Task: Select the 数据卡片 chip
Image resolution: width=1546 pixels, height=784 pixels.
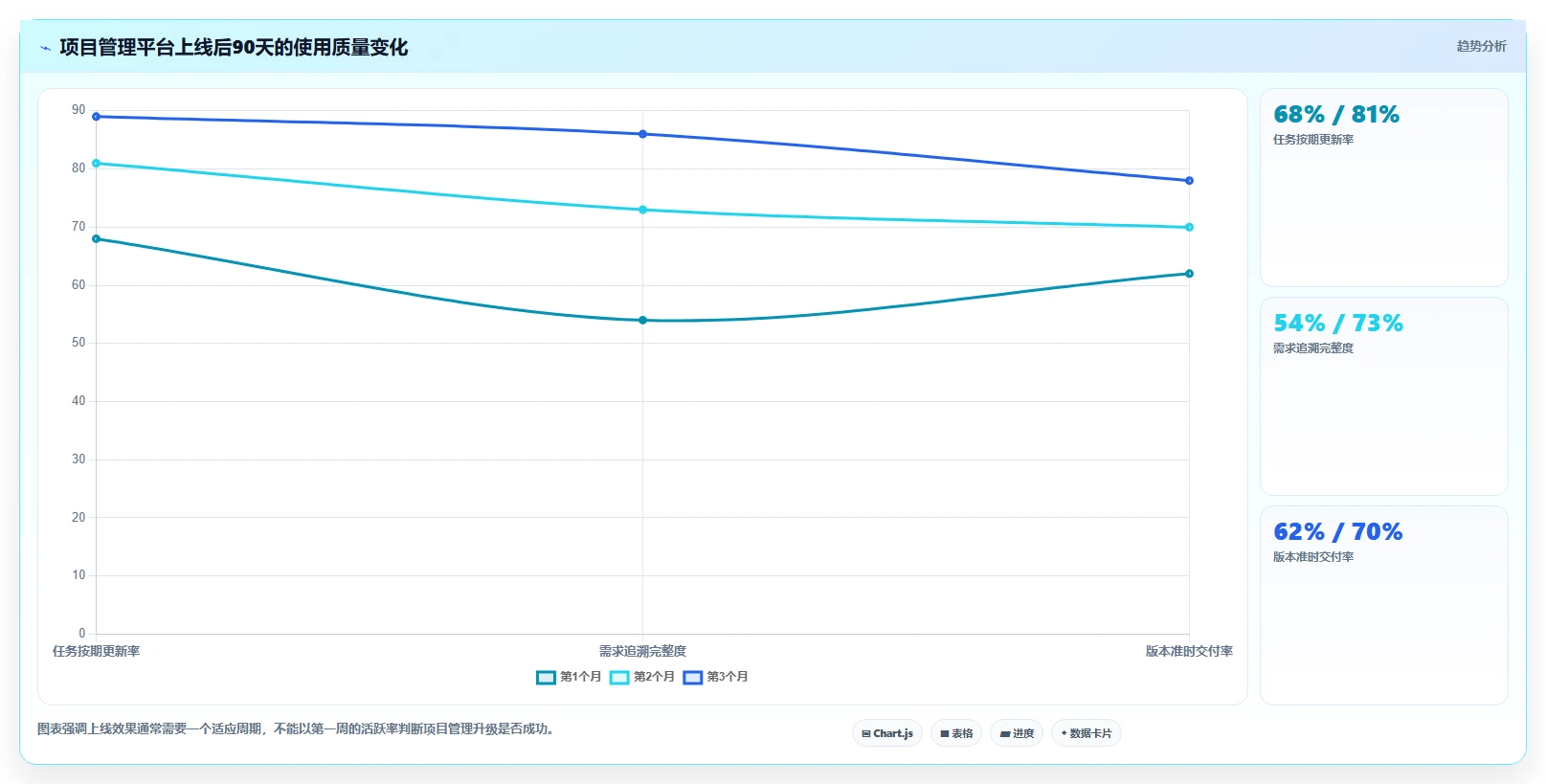Action: point(1087,733)
